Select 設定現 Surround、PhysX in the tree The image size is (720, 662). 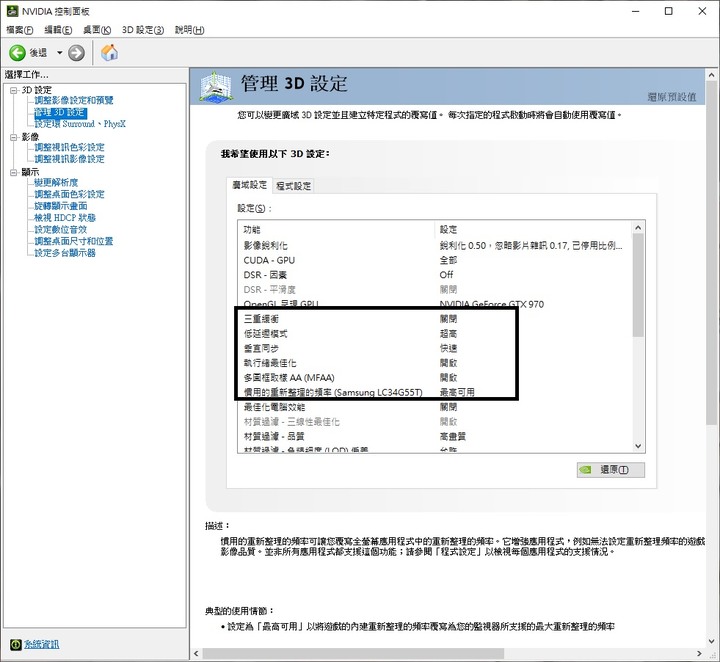pos(80,124)
